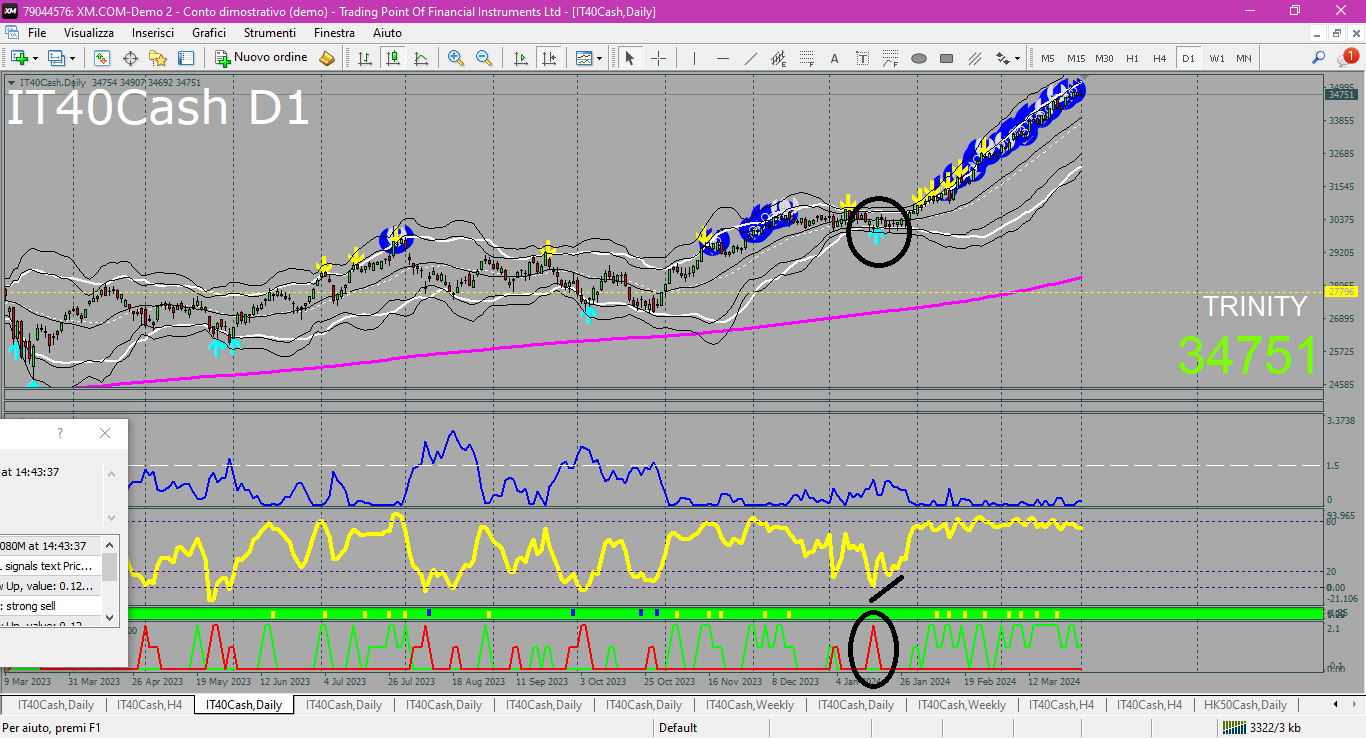The width and height of the screenshot is (1366, 738).
Task: Click alert dialog help question mark
Action: coord(60,433)
